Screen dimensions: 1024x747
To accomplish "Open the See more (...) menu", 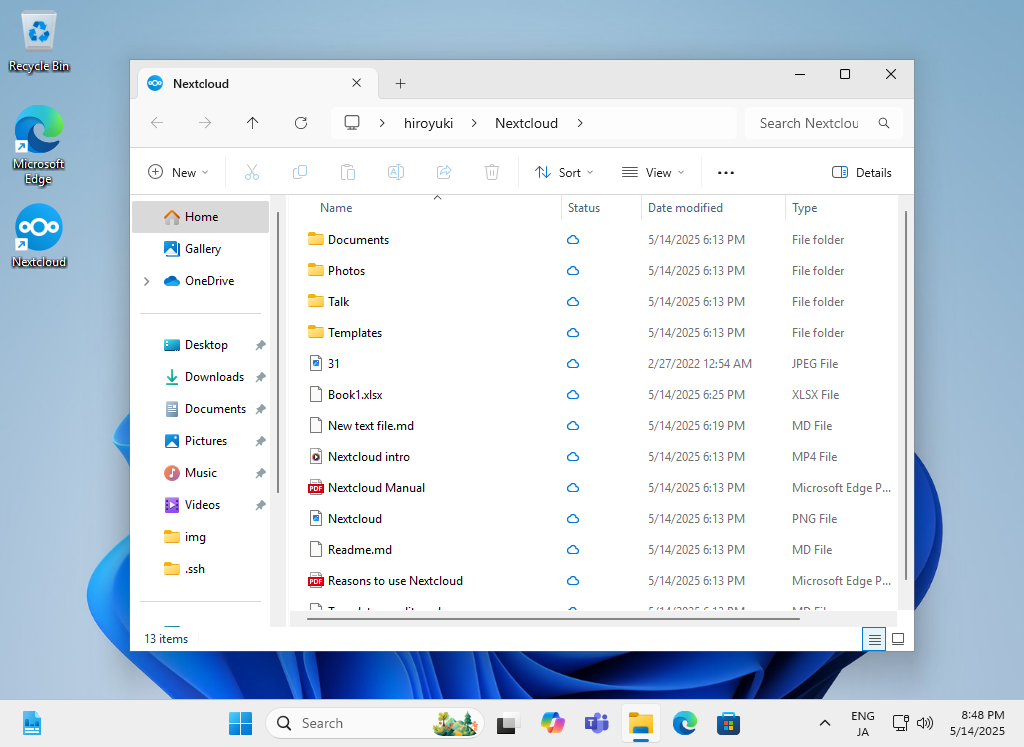I will click(725, 171).
